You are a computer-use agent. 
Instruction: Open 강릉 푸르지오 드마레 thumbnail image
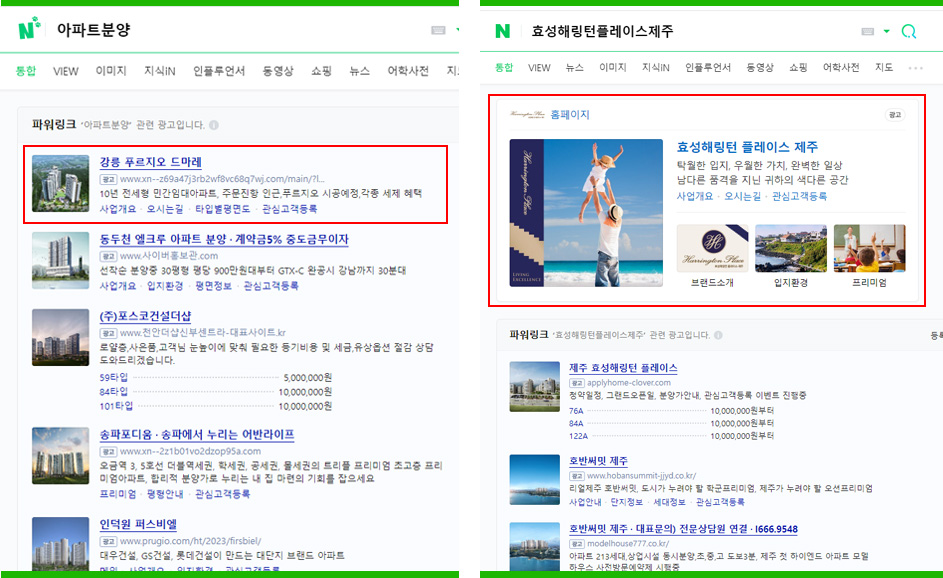pyautogui.click(x=60, y=183)
